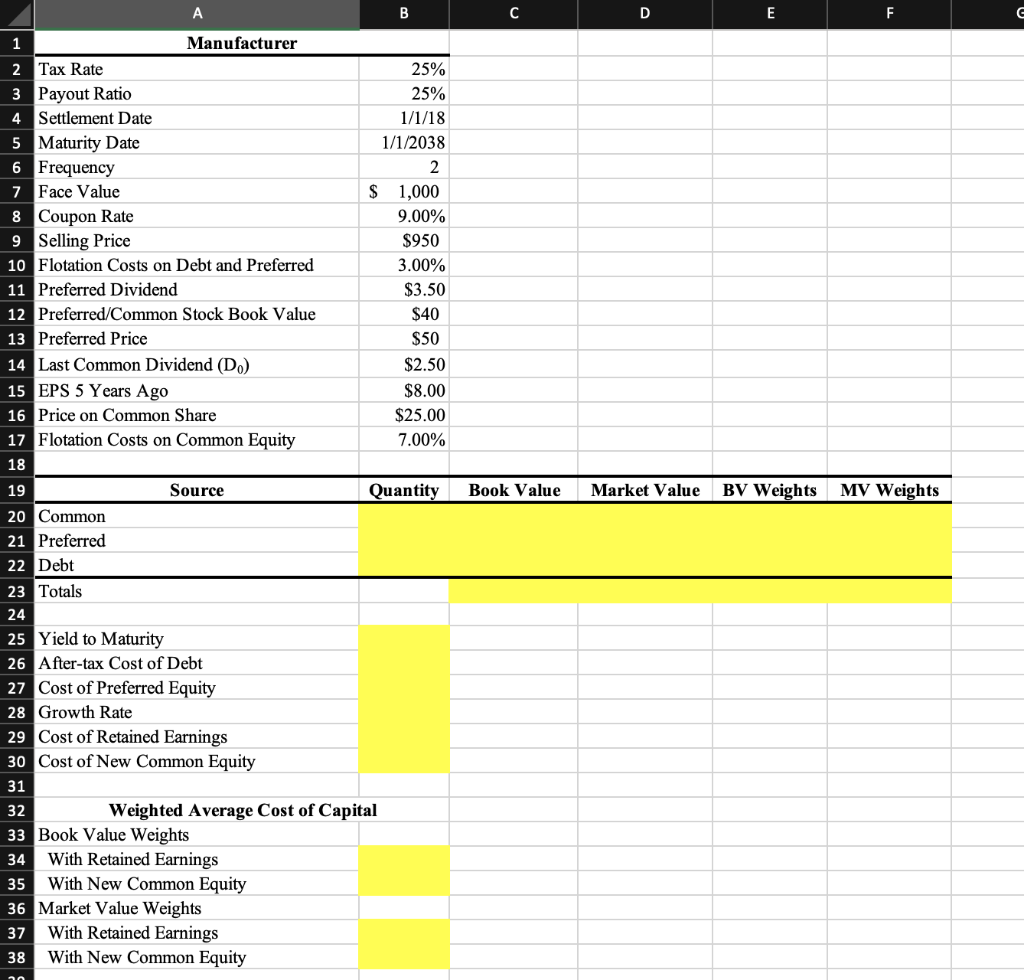
Task: Click the yellow Book Value cell for Preferred
Action: (x=513, y=540)
